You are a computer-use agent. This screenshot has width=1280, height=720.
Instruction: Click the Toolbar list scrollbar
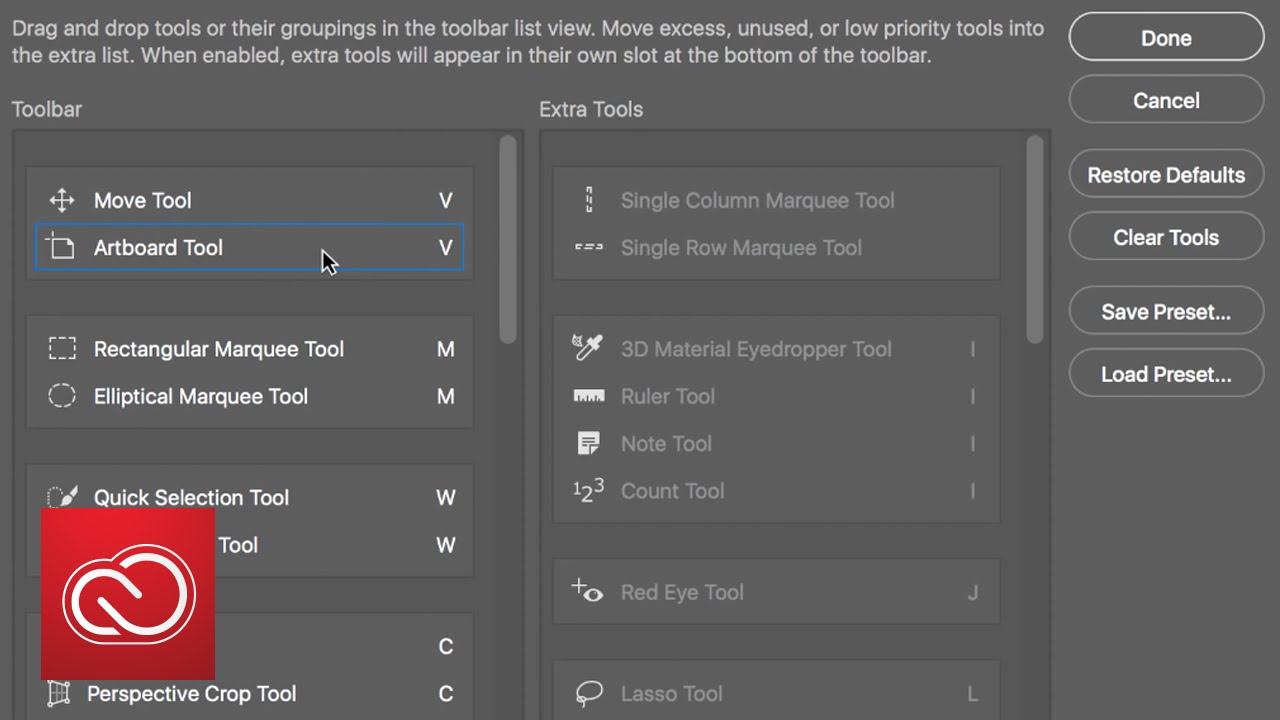click(x=508, y=240)
